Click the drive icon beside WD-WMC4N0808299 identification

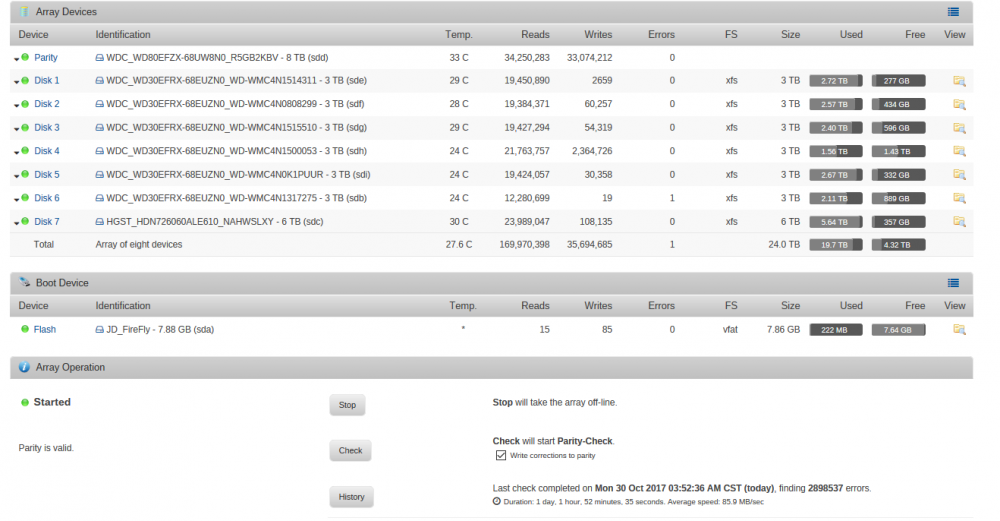[99, 104]
